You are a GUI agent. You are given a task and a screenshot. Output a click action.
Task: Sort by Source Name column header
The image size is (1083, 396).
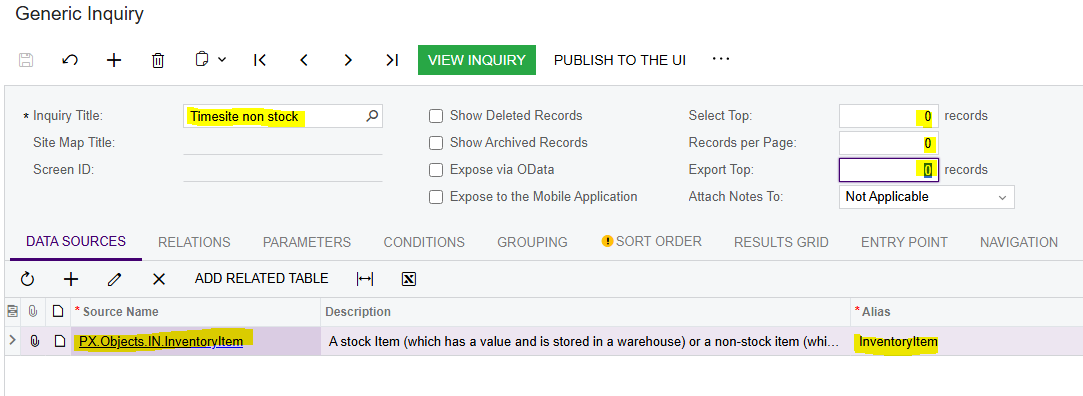[x=195, y=312]
